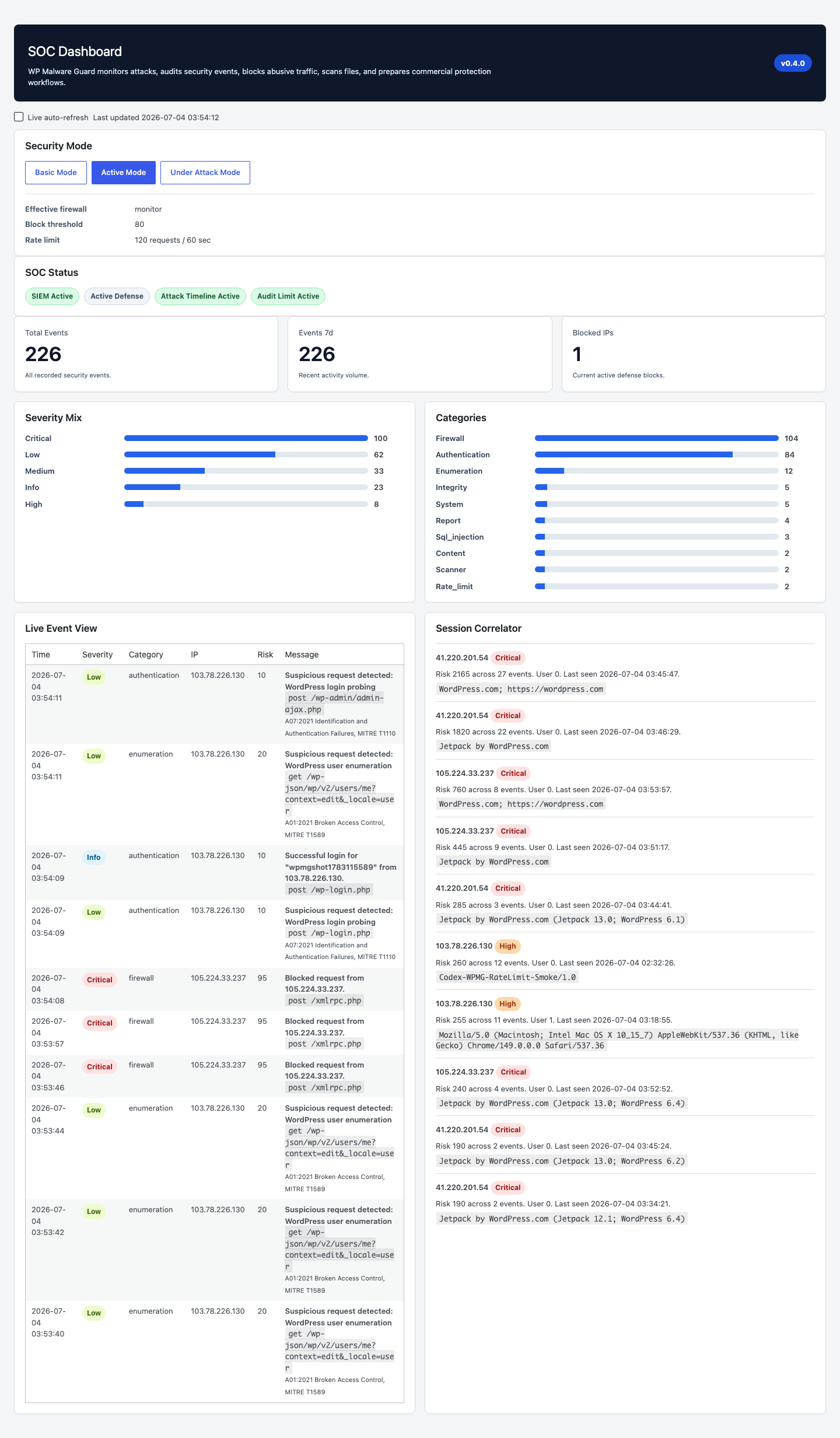Activate Under Attack Mode
The height and width of the screenshot is (1438, 840).
pyautogui.click(x=205, y=173)
